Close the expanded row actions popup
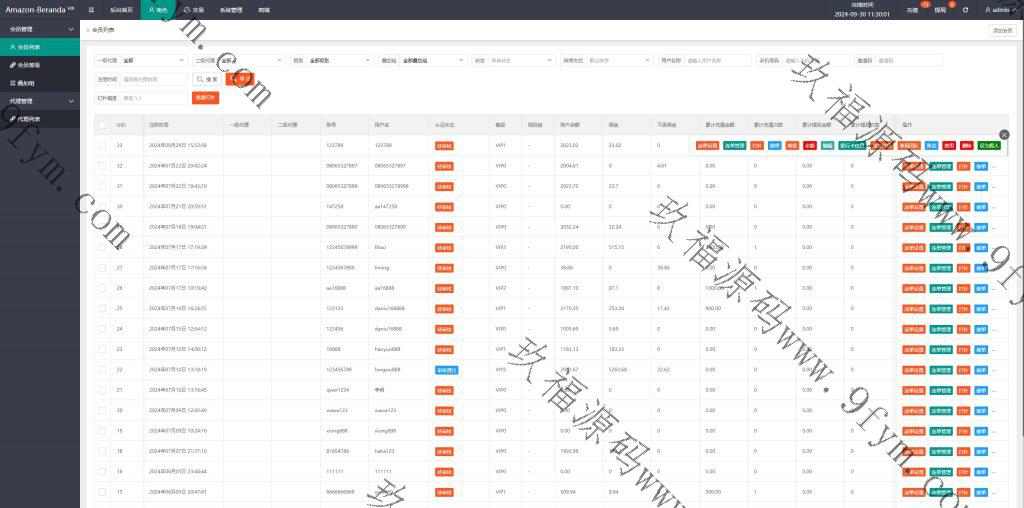 click(1004, 134)
